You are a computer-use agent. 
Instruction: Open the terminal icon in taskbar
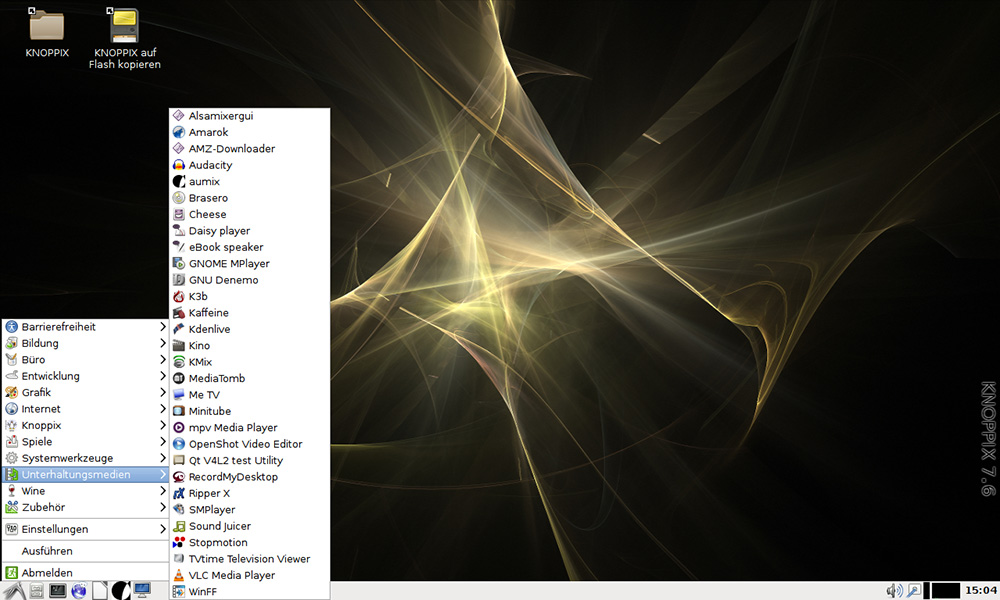click(57, 591)
